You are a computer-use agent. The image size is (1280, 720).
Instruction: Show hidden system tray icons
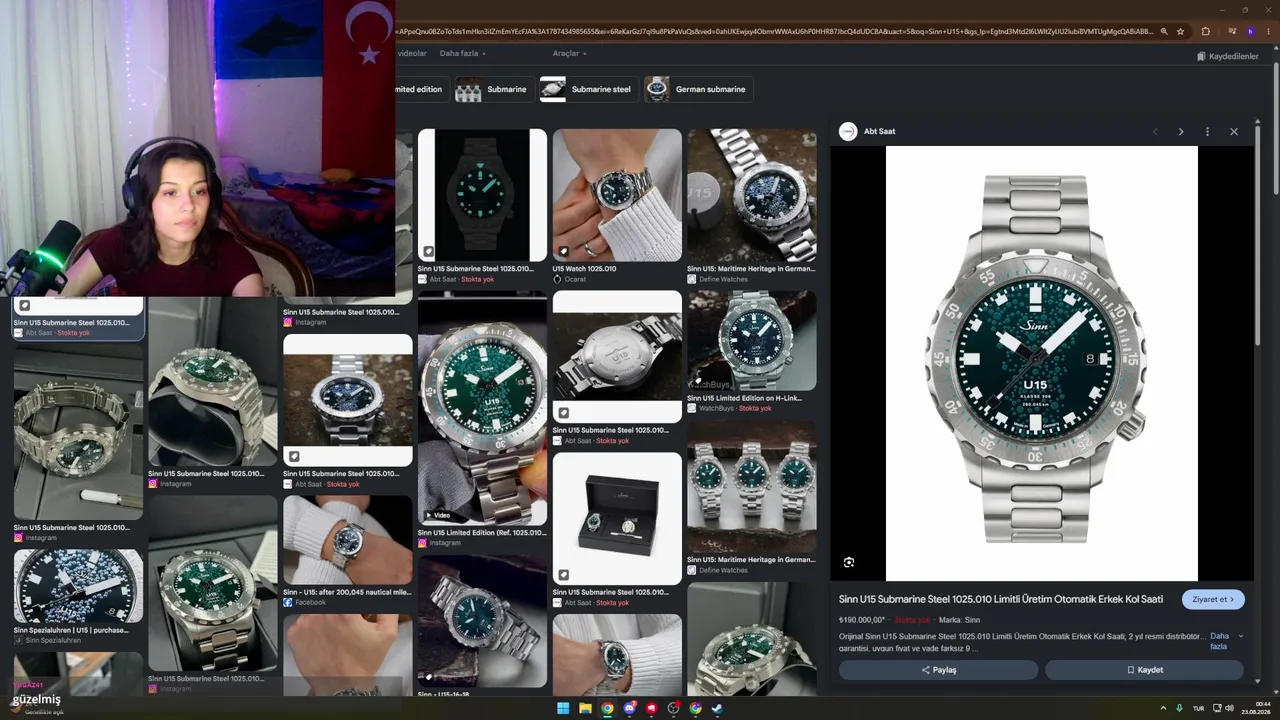(x=1163, y=708)
